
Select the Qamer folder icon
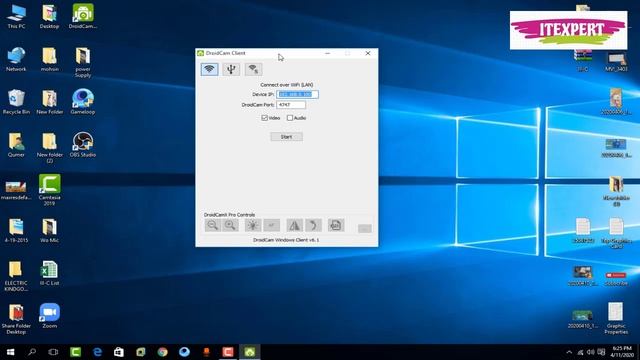16,145
